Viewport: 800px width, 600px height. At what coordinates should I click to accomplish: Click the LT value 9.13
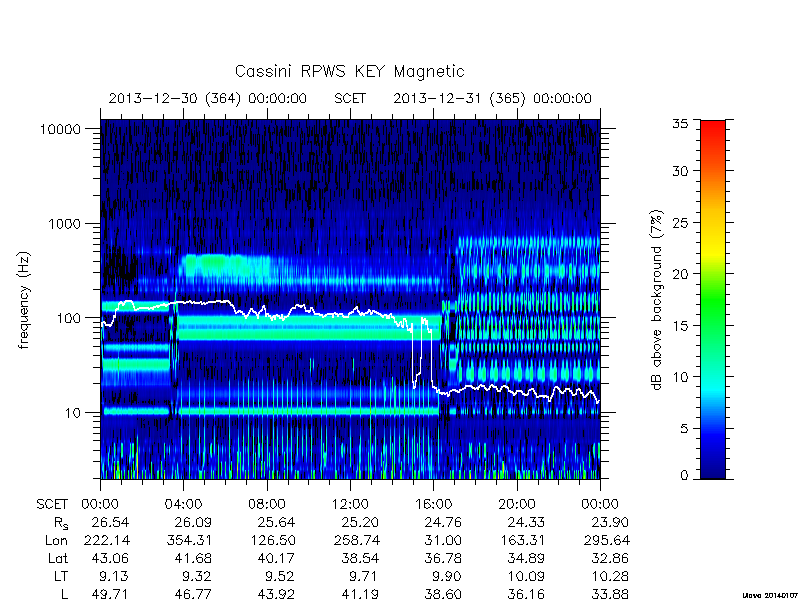(114, 576)
